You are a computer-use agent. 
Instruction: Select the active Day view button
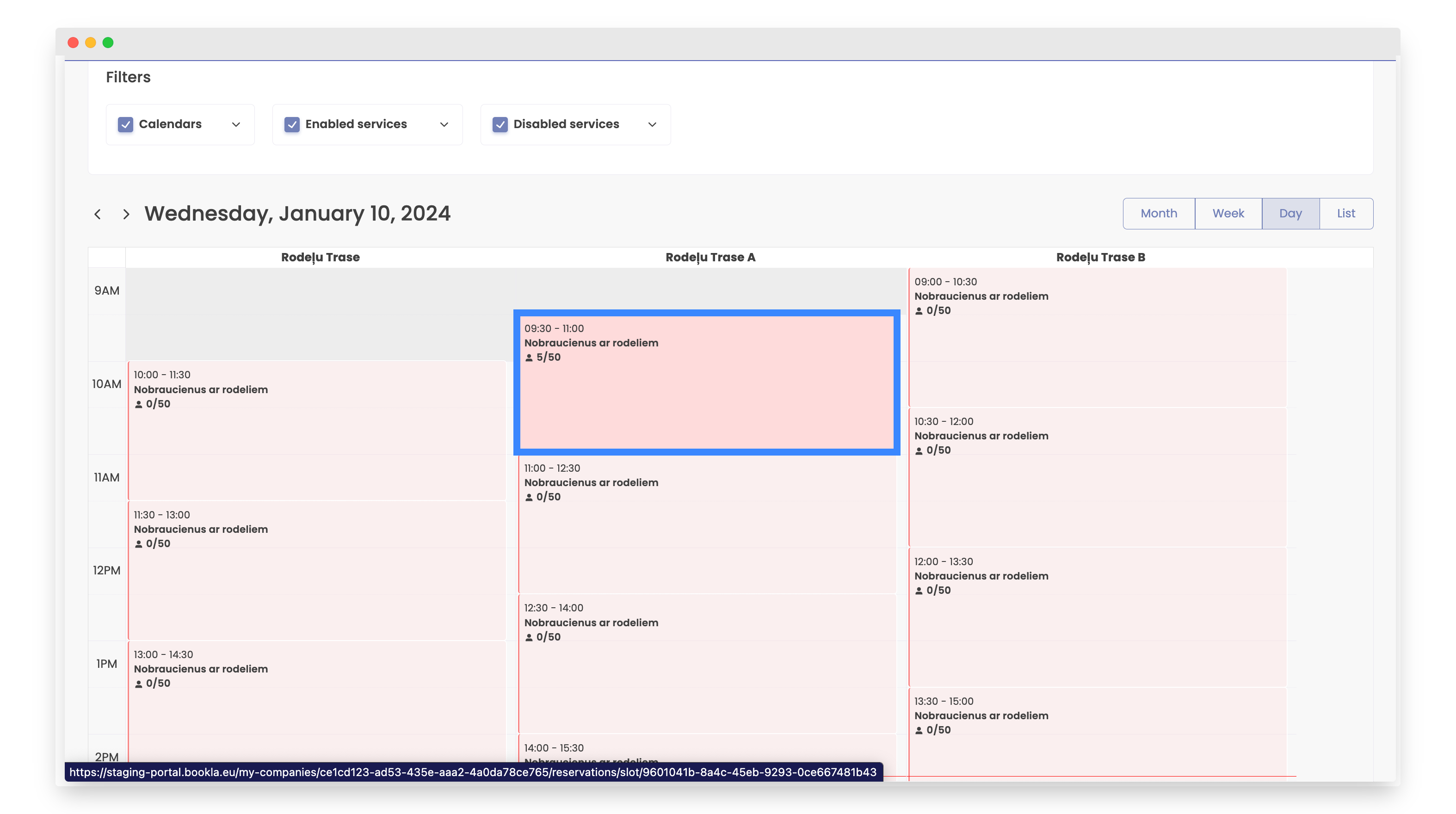coord(1290,214)
